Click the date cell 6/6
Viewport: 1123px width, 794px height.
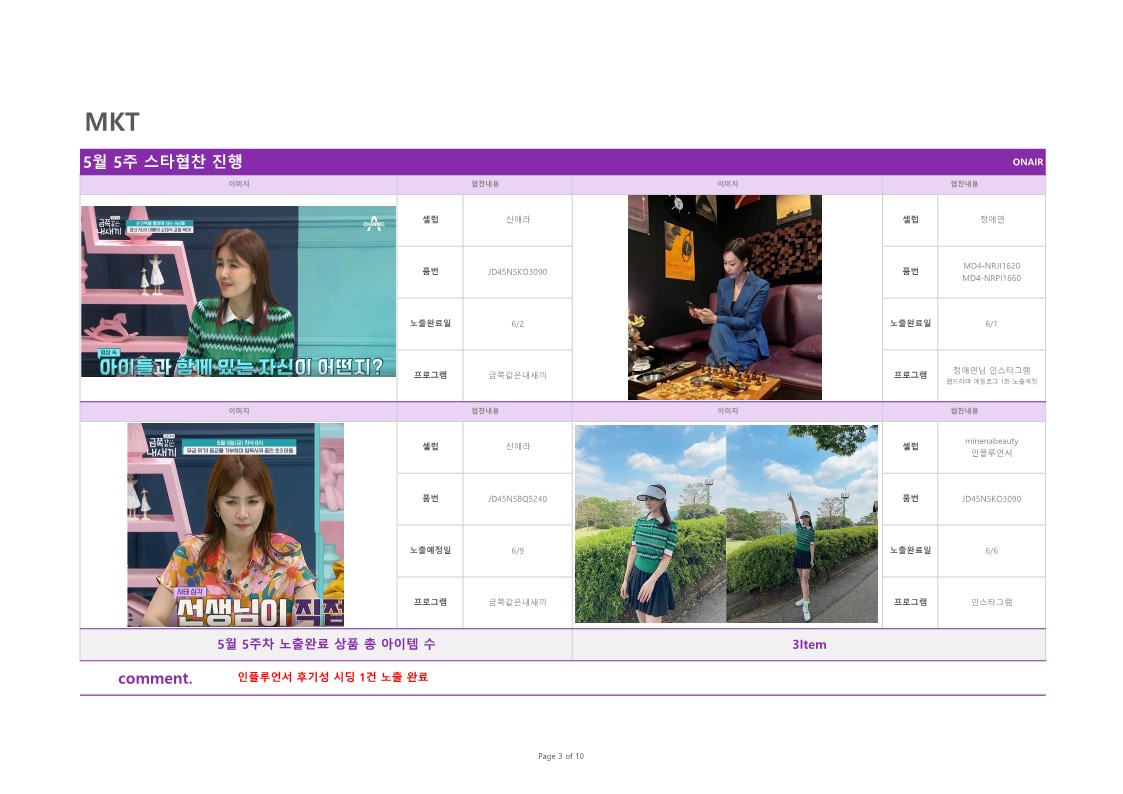tap(992, 551)
